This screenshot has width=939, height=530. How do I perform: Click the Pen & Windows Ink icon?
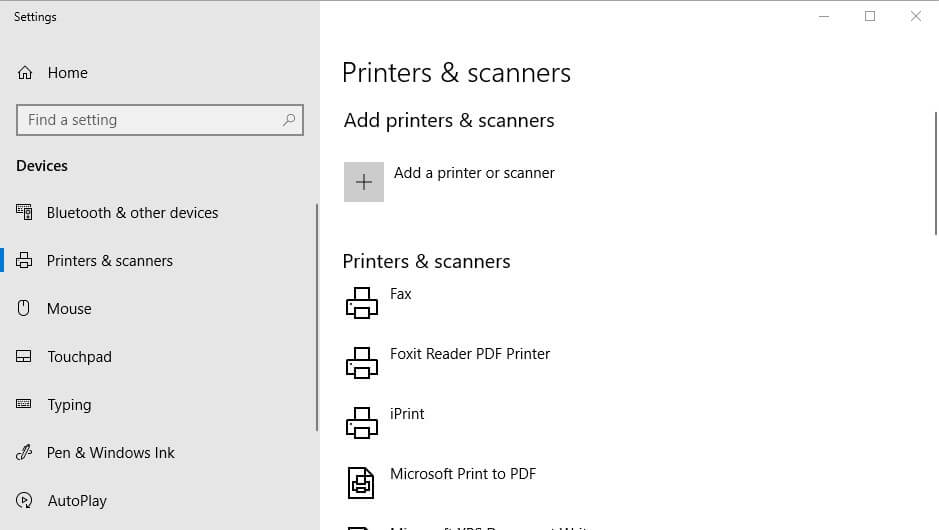[x=24, y=453]
